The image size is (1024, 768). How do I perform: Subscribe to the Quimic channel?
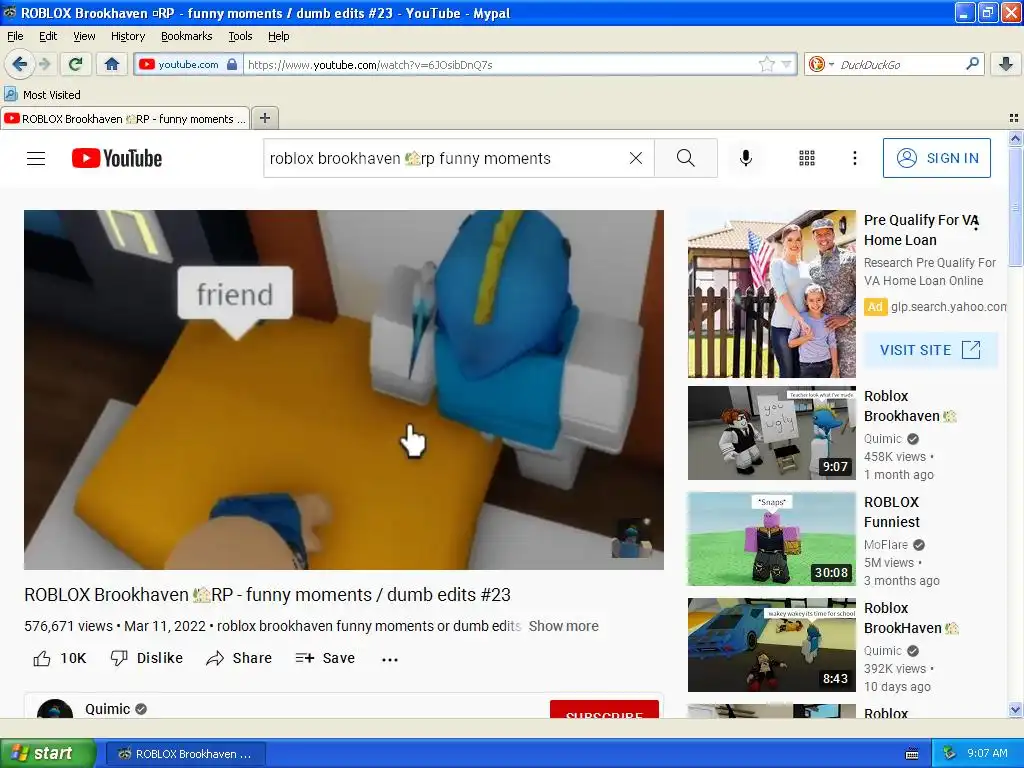(604, 710)
